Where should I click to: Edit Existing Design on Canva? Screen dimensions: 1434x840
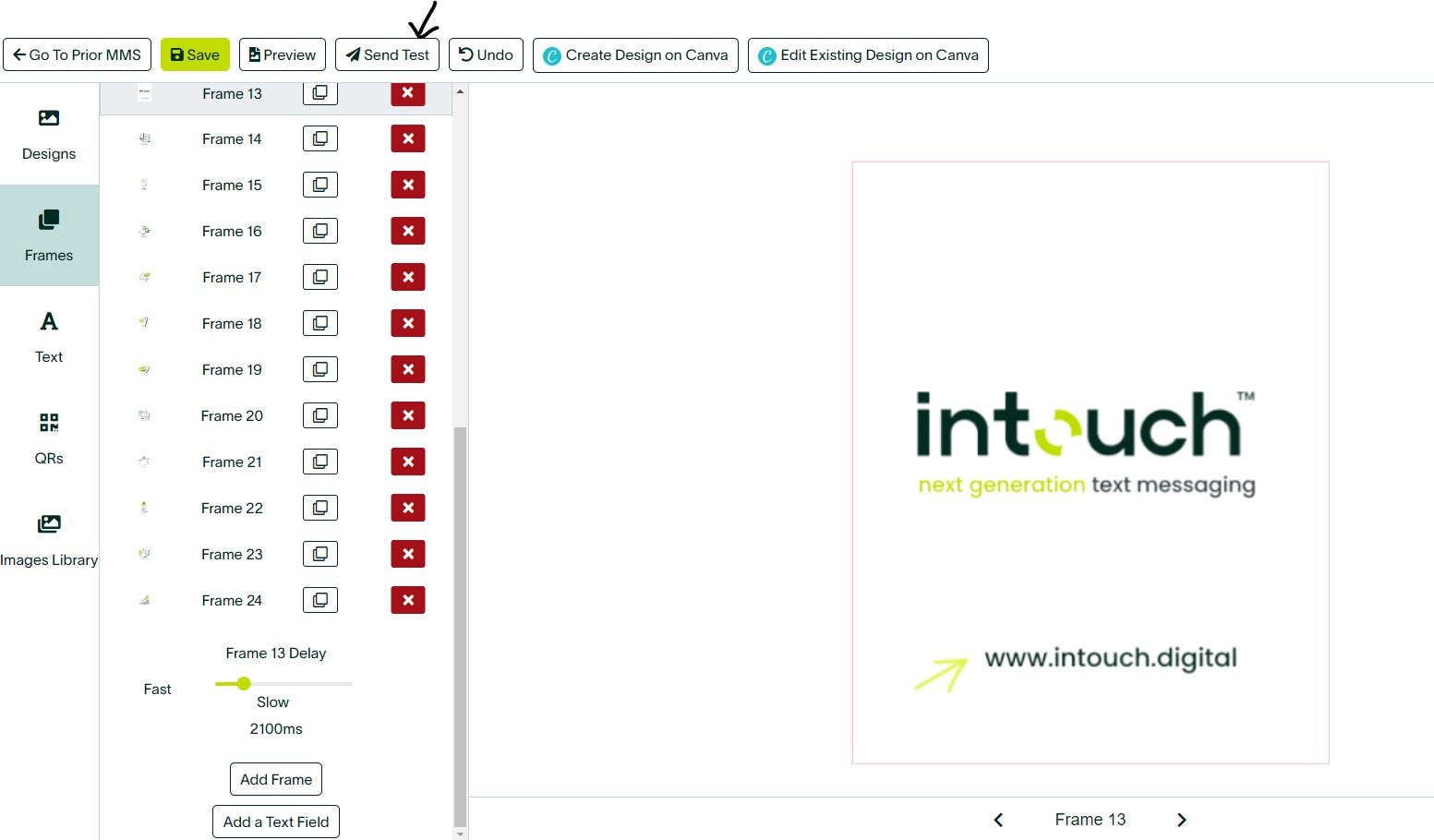868,54
